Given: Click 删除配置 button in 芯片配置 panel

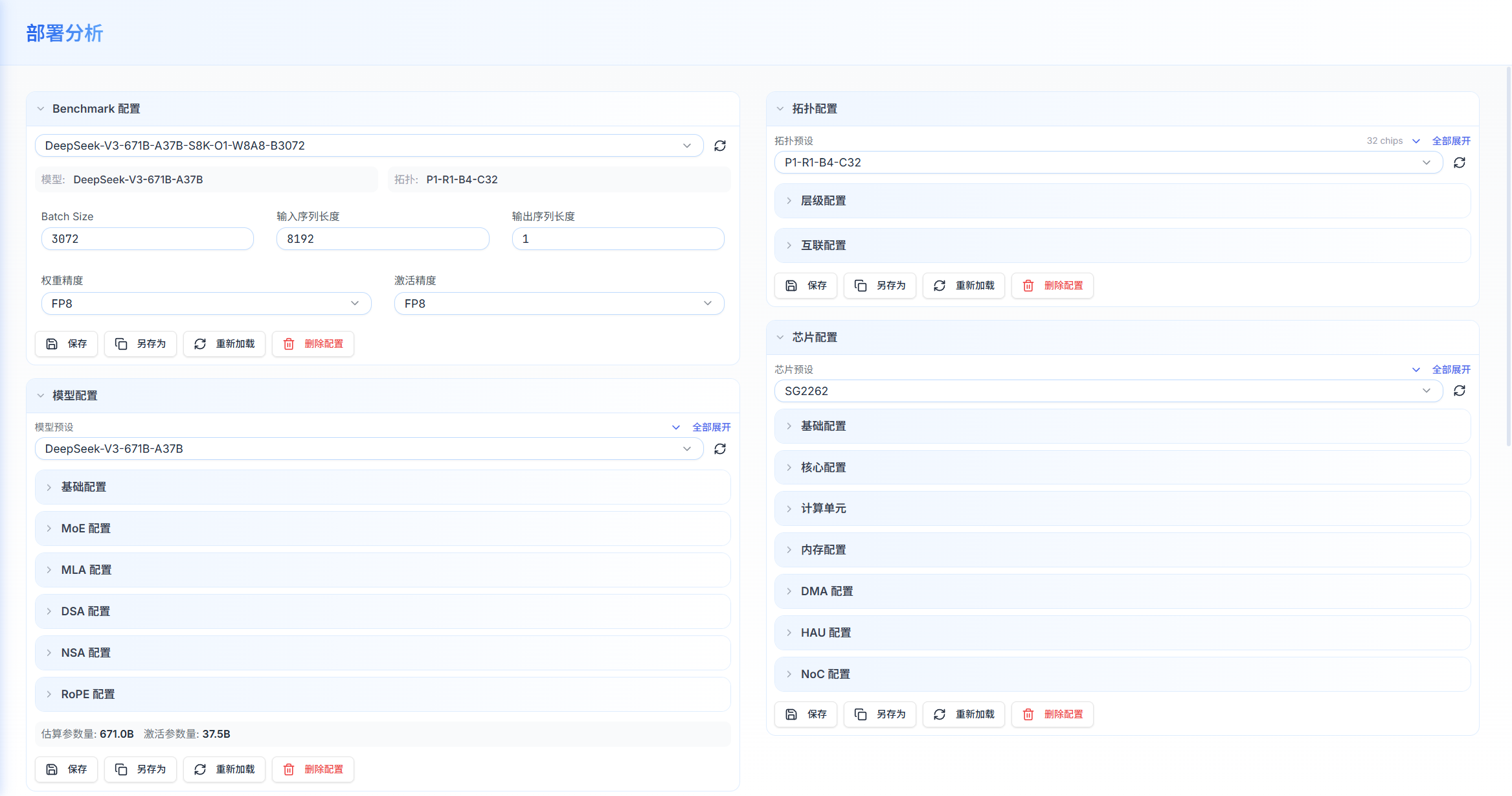Looking at the screenshot, I should tap(1052, 714).
